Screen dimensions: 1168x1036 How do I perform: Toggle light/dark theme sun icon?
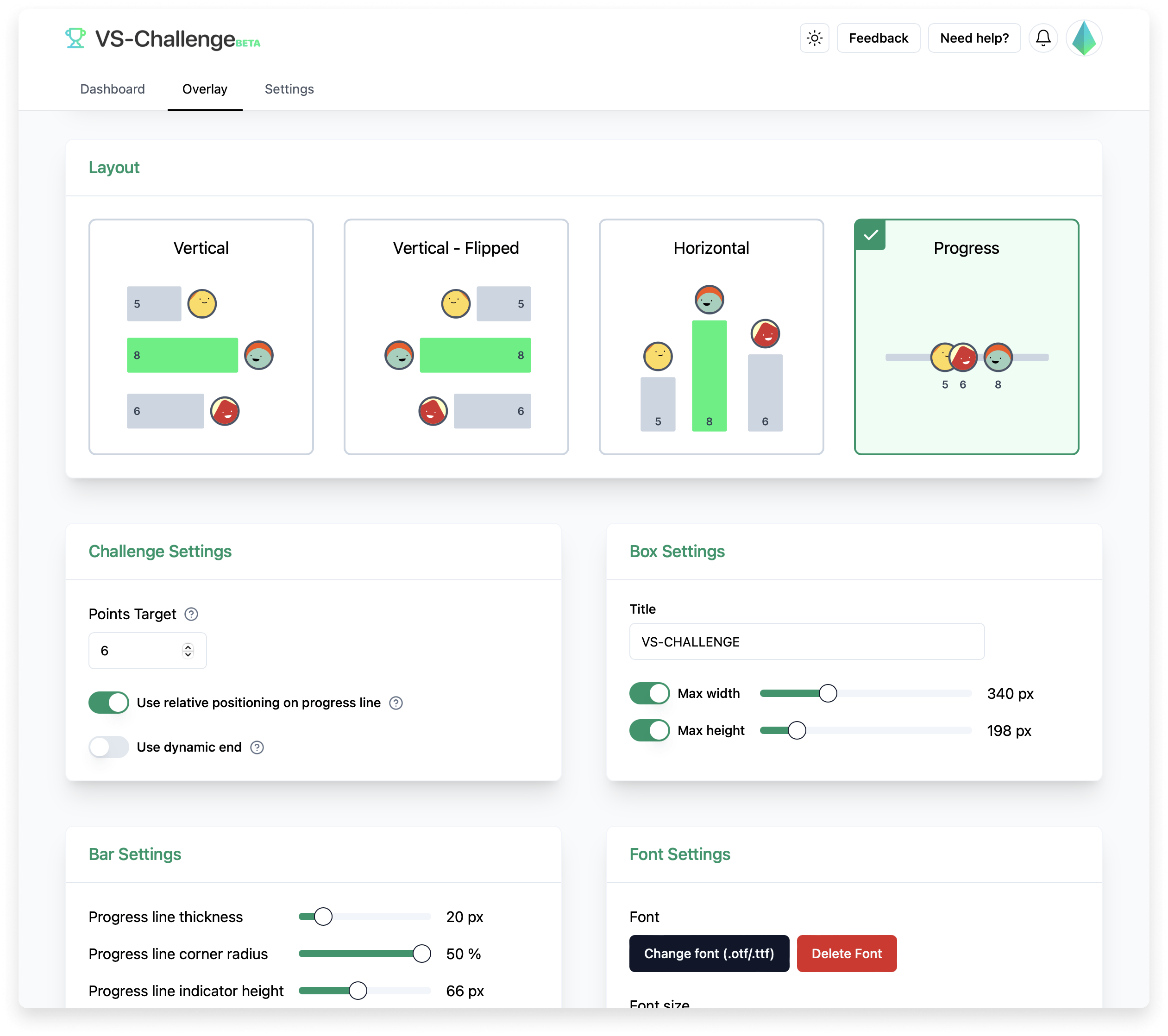[x=814, y=38]
